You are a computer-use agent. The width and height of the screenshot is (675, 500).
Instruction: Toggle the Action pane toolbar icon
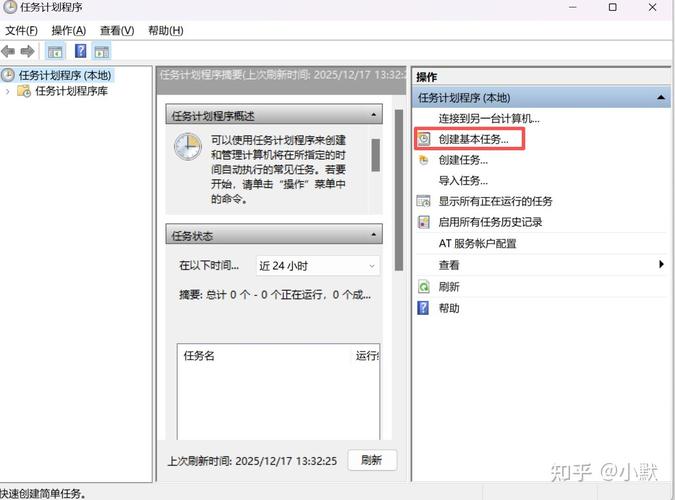tap(102, 52)
